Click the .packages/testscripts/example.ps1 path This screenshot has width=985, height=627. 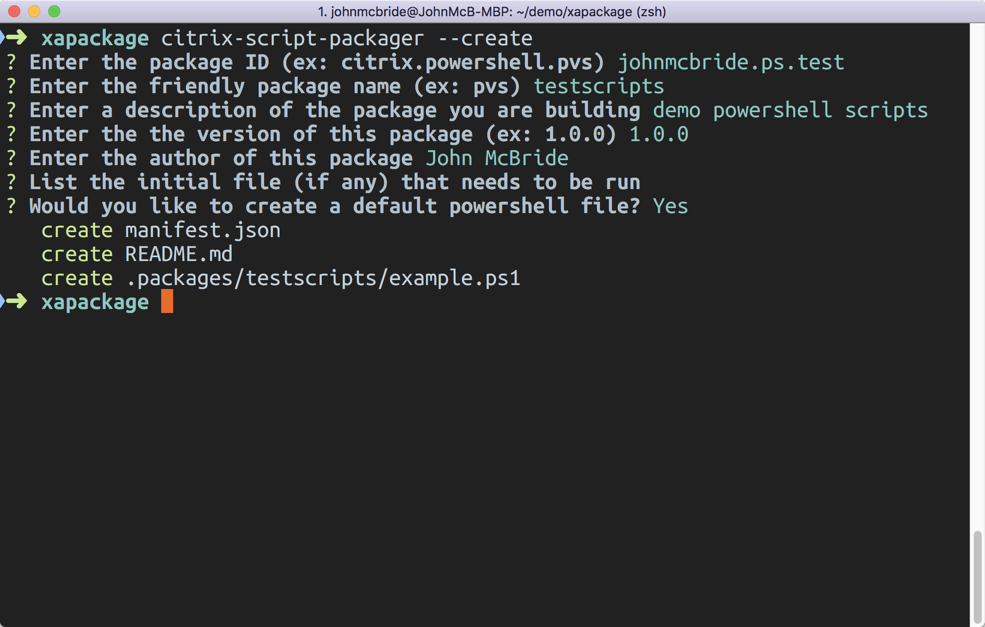(322, 278)
